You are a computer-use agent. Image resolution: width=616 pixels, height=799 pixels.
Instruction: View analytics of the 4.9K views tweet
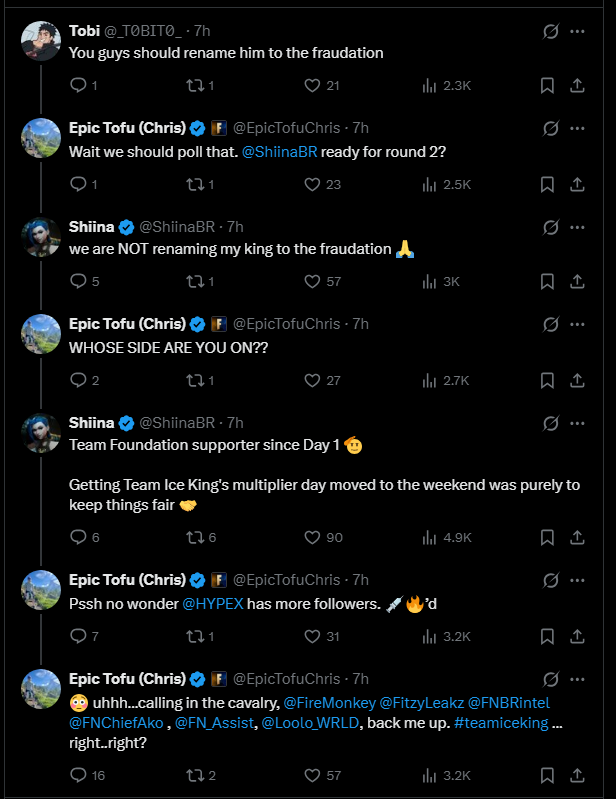tap(429, 538)
